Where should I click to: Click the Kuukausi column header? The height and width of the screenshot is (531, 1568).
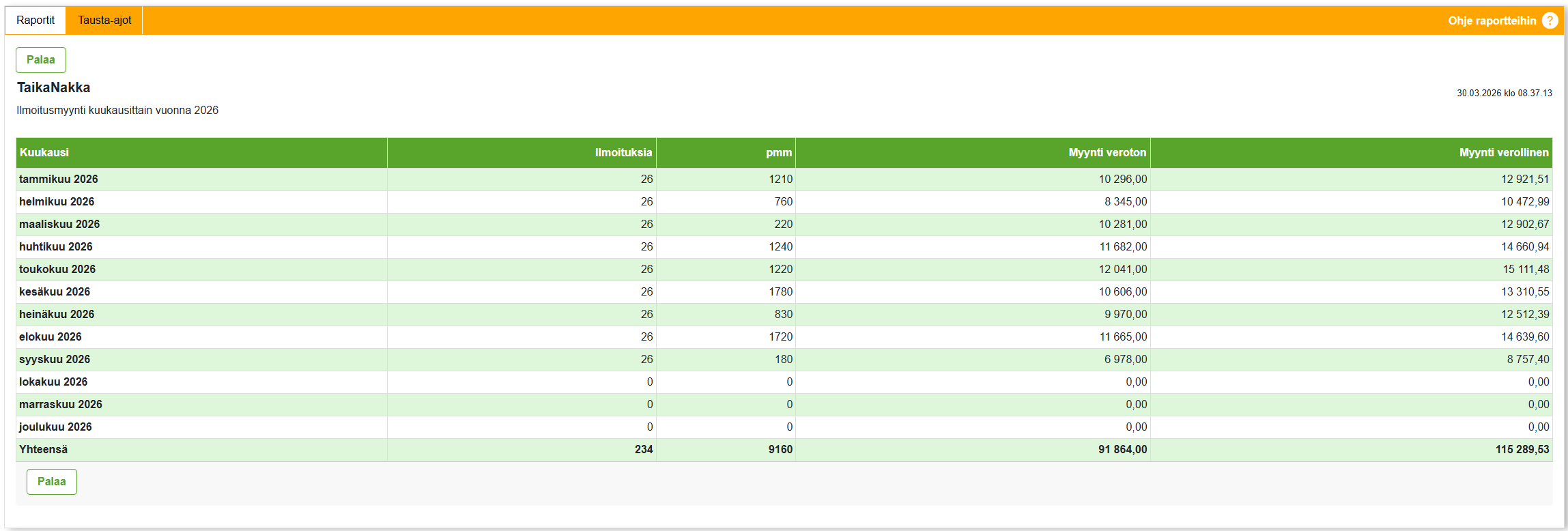coord(44,153)
